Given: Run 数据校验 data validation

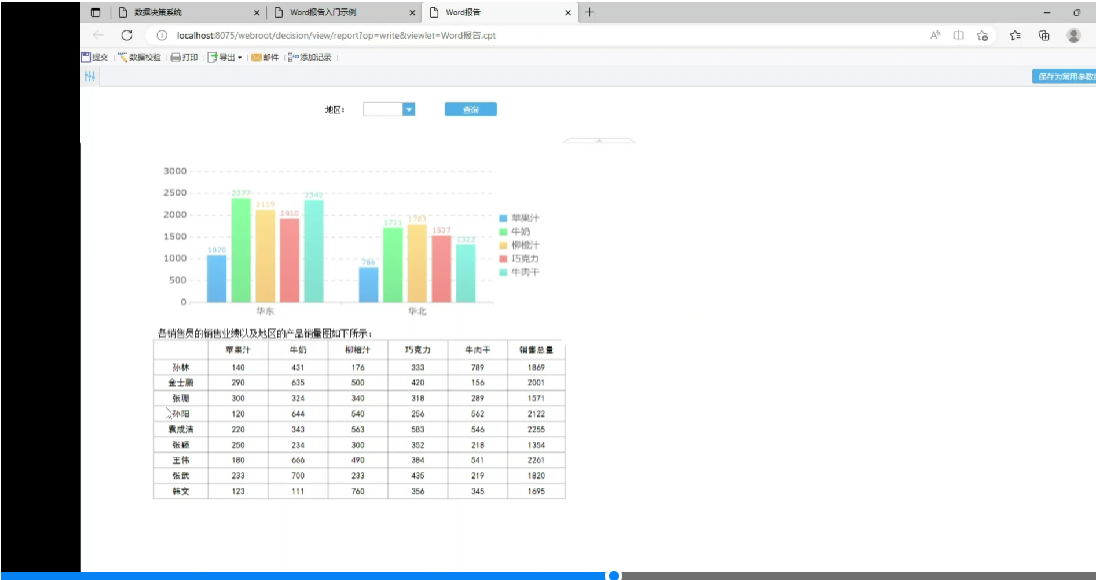Looking at the screenshot, I should [139, 57].
